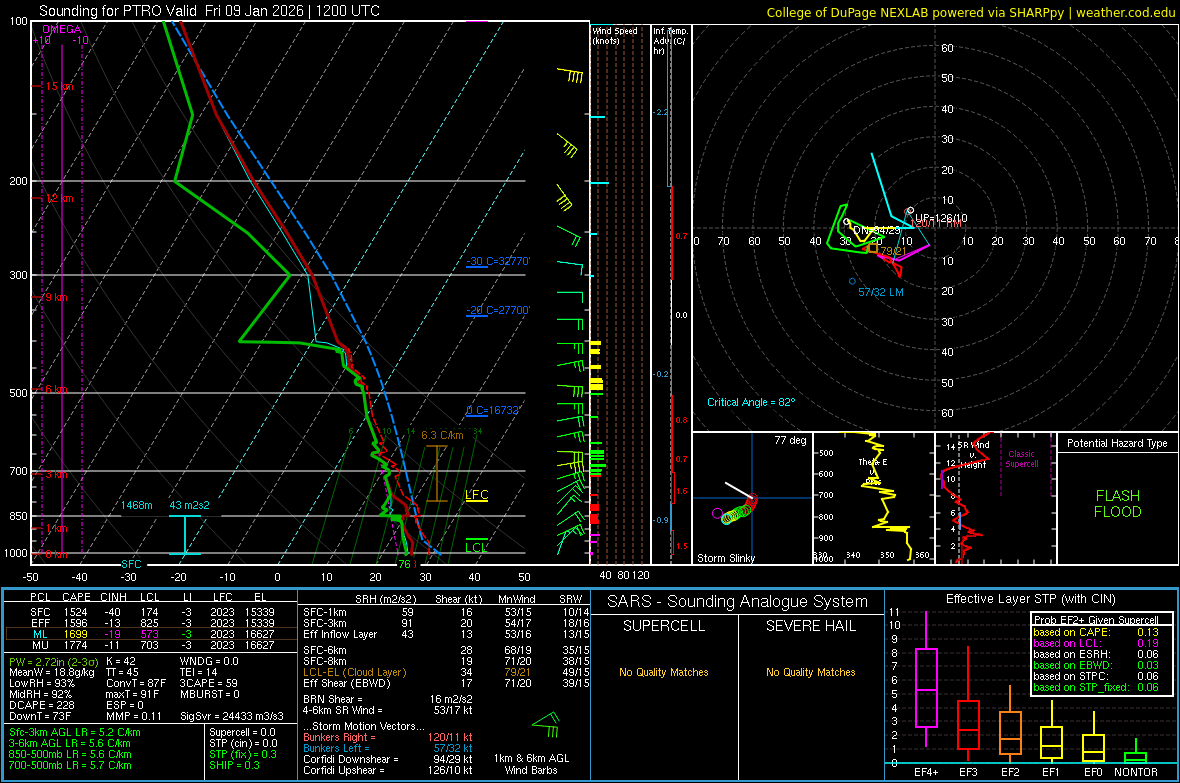Image resolution: width=1180 pixels, height=783 pixels.
Task: Click the 700-500mb LR = 5.7 C/km line
Action: 70,766
